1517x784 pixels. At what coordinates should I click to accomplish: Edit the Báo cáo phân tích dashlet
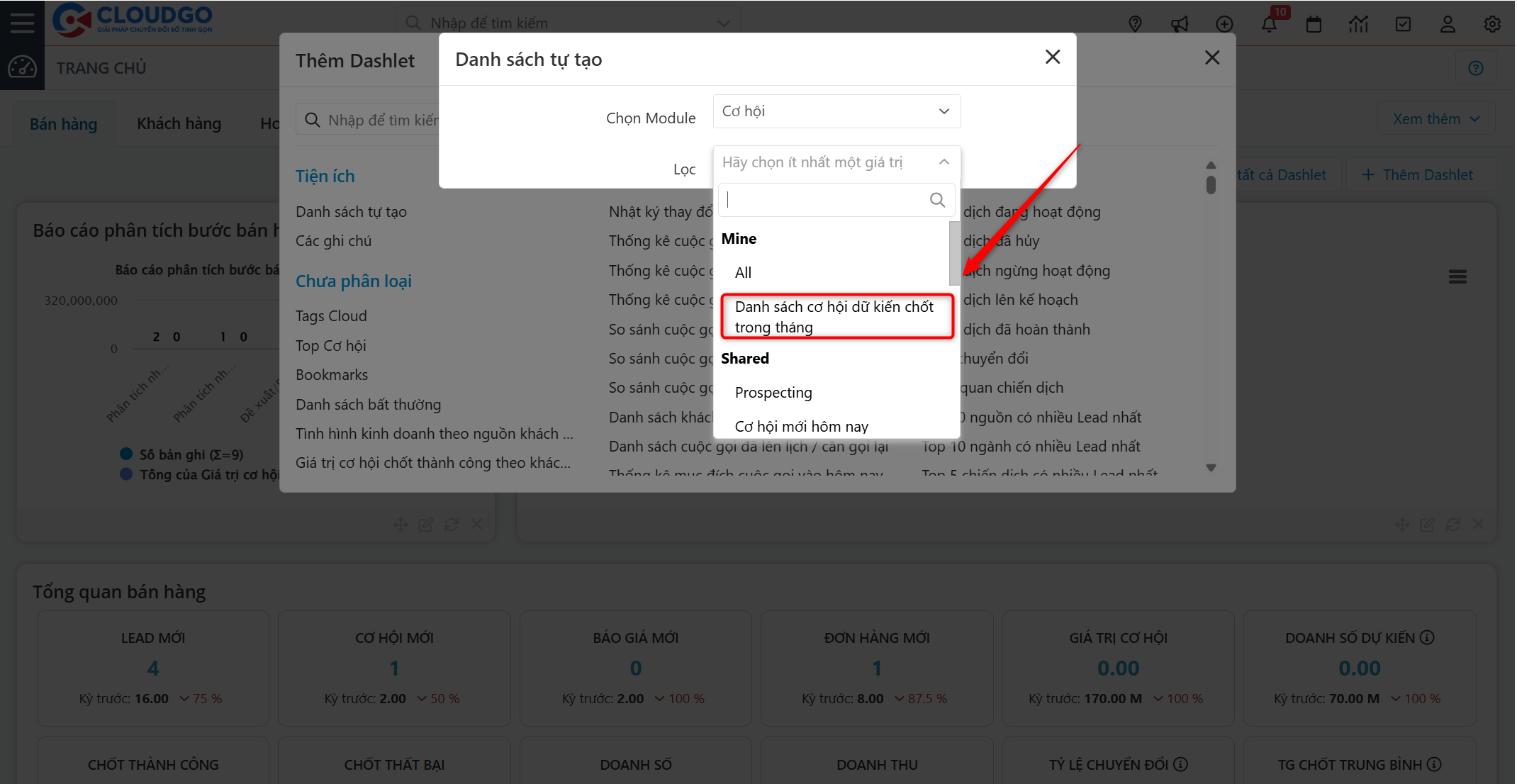coord(425,524)
